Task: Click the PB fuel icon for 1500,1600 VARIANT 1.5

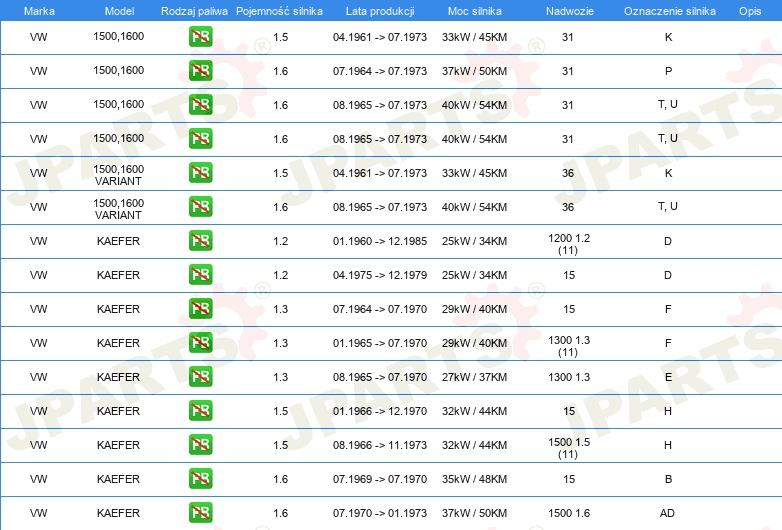Action: [200, 173]
